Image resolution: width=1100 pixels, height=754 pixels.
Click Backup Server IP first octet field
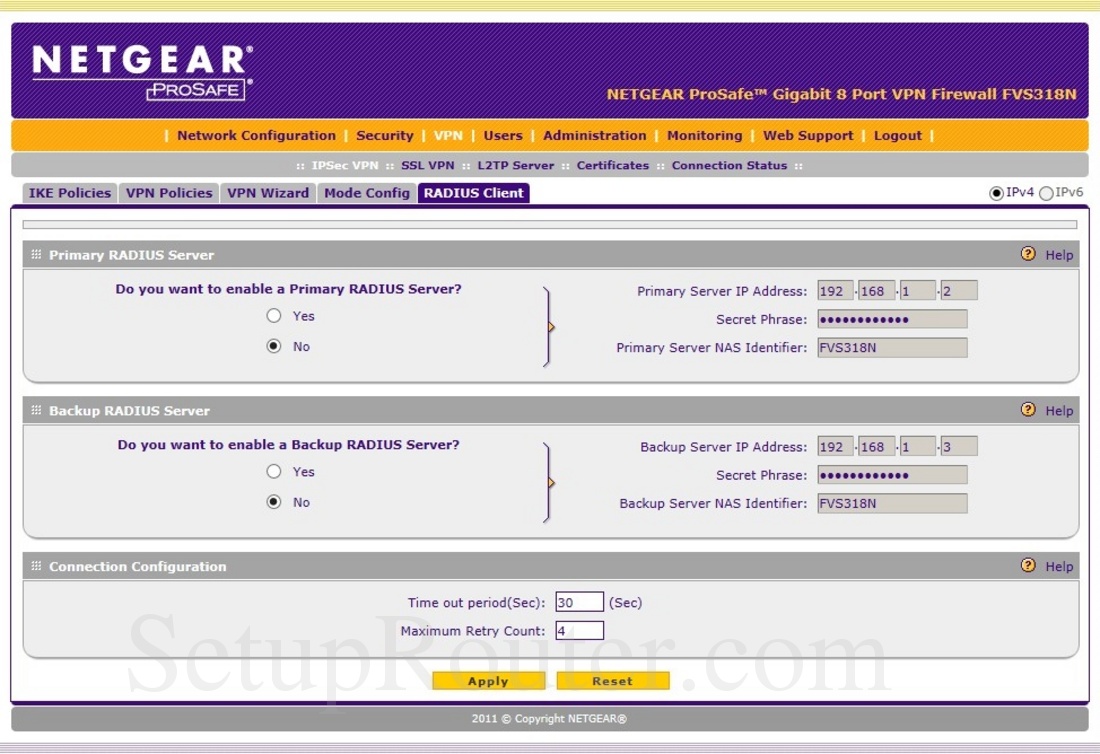835,446
